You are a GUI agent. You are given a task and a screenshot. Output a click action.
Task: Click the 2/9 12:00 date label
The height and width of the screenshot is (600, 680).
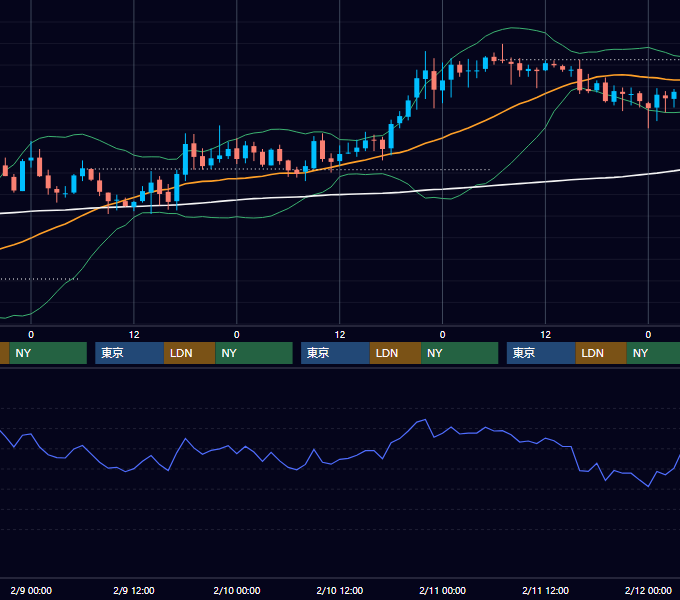point(134,590)
